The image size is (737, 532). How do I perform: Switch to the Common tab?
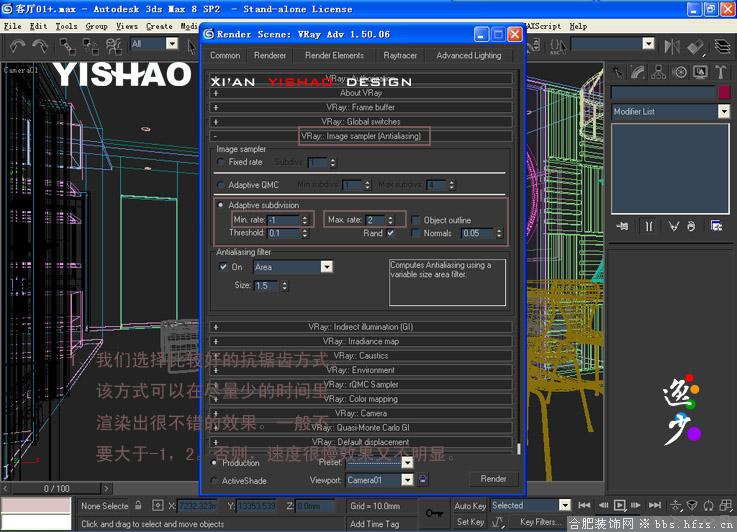pos(225,55)
